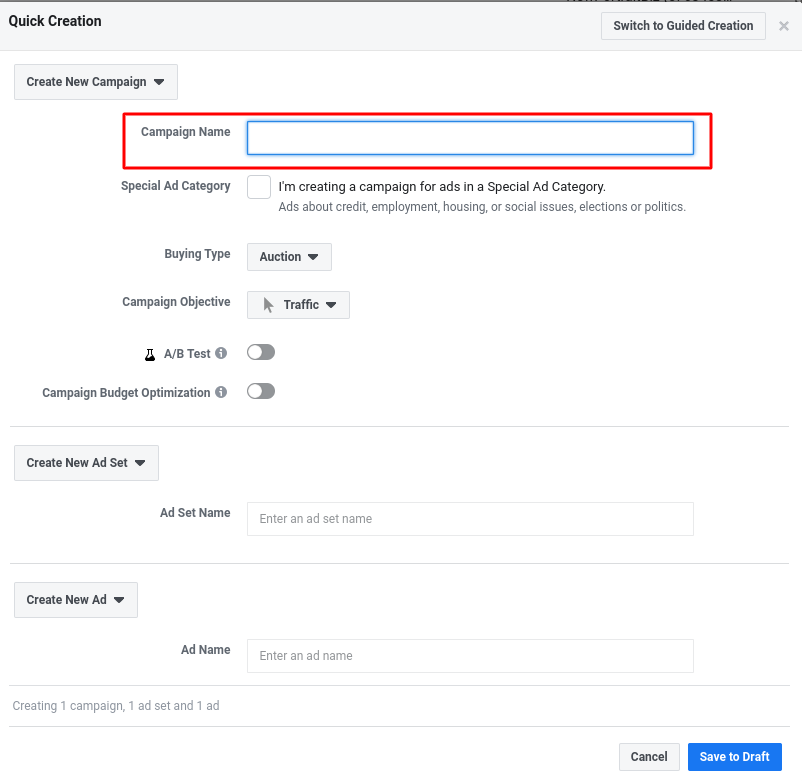Screen dimensions: 802x781
Task: Select the Ad Name input box
Action: (x=470, y=656)
